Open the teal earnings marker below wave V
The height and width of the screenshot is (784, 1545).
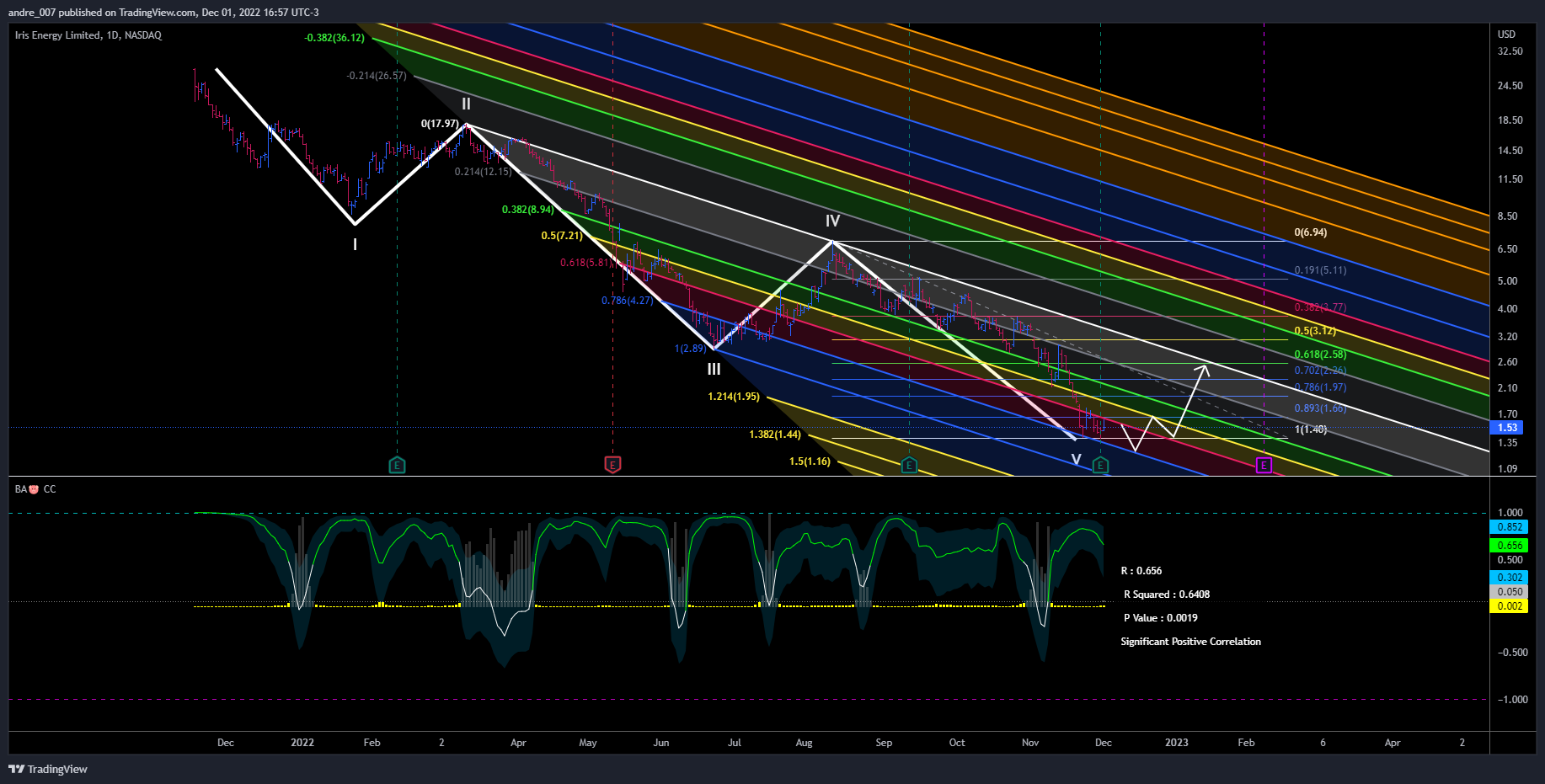point(1100,465)
